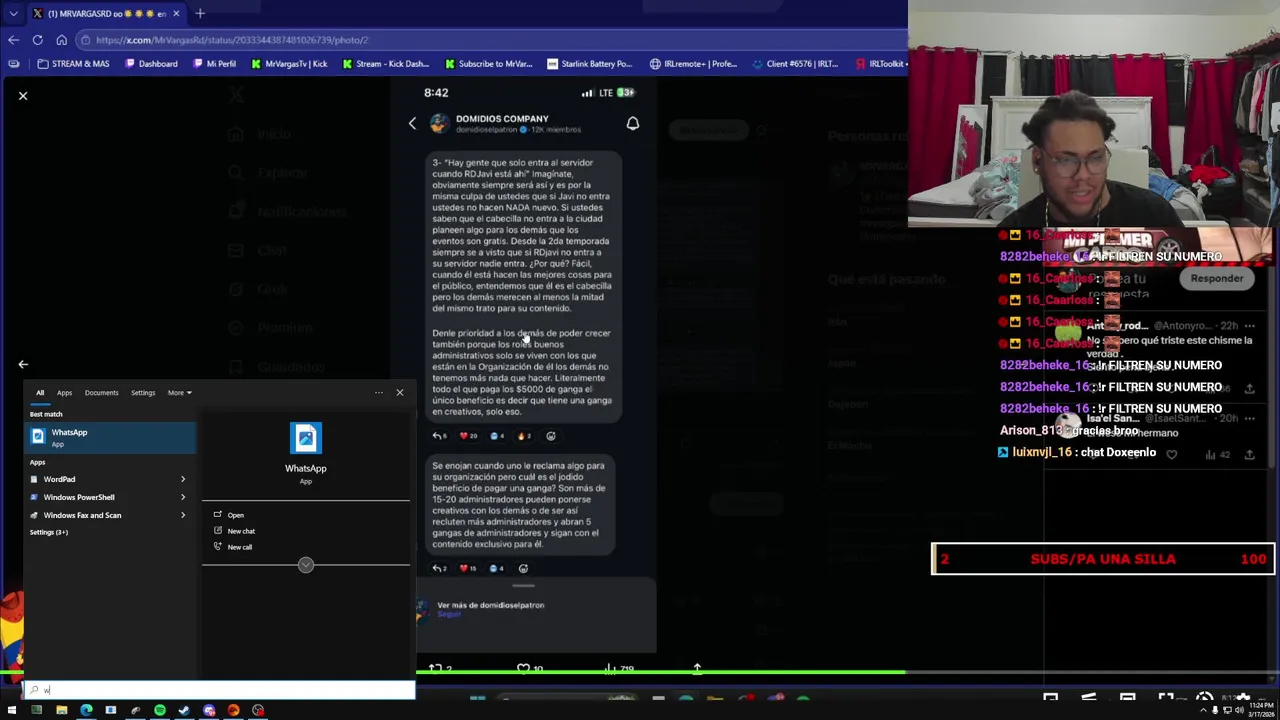Switch to the Settings search filter tab
Viewport: 1280px width, 720px height.
pyautogui.click(x=143, y=393)
